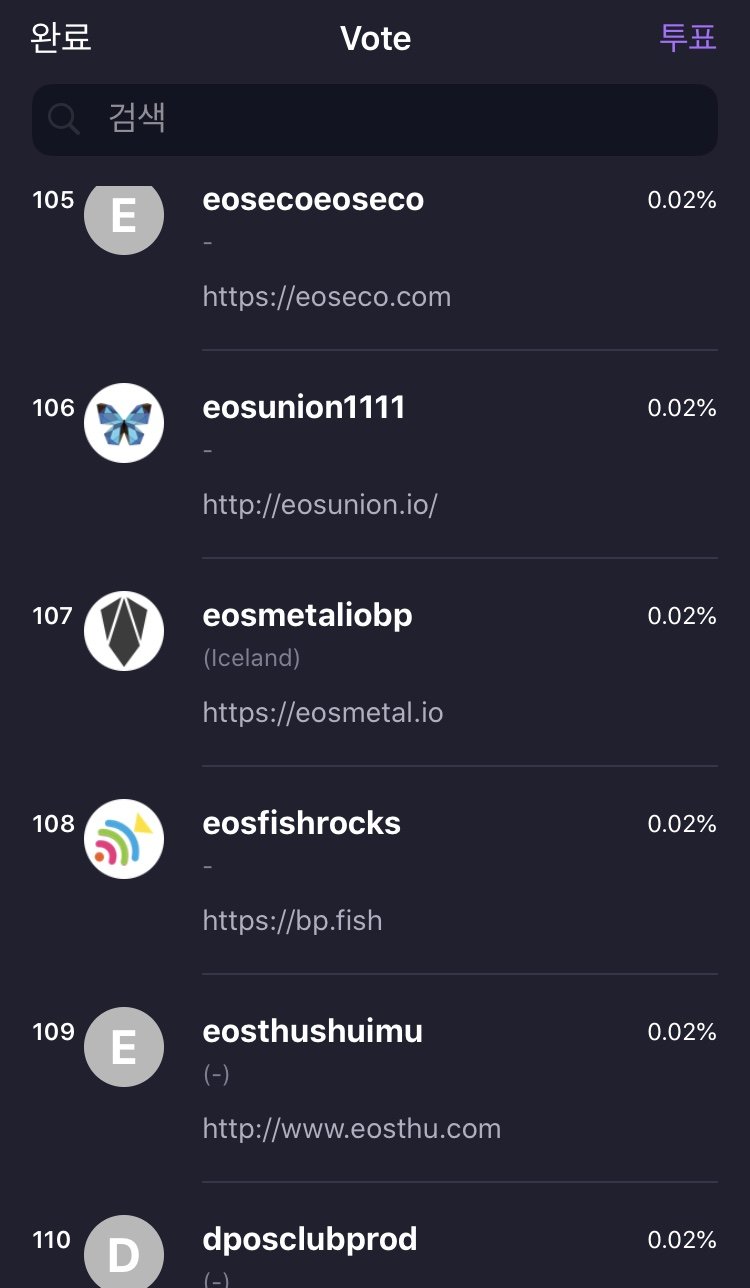Select the eosecoeoseco producer name
The image size is (750, 1288).
pyautogui.click(x=313, y=200)
